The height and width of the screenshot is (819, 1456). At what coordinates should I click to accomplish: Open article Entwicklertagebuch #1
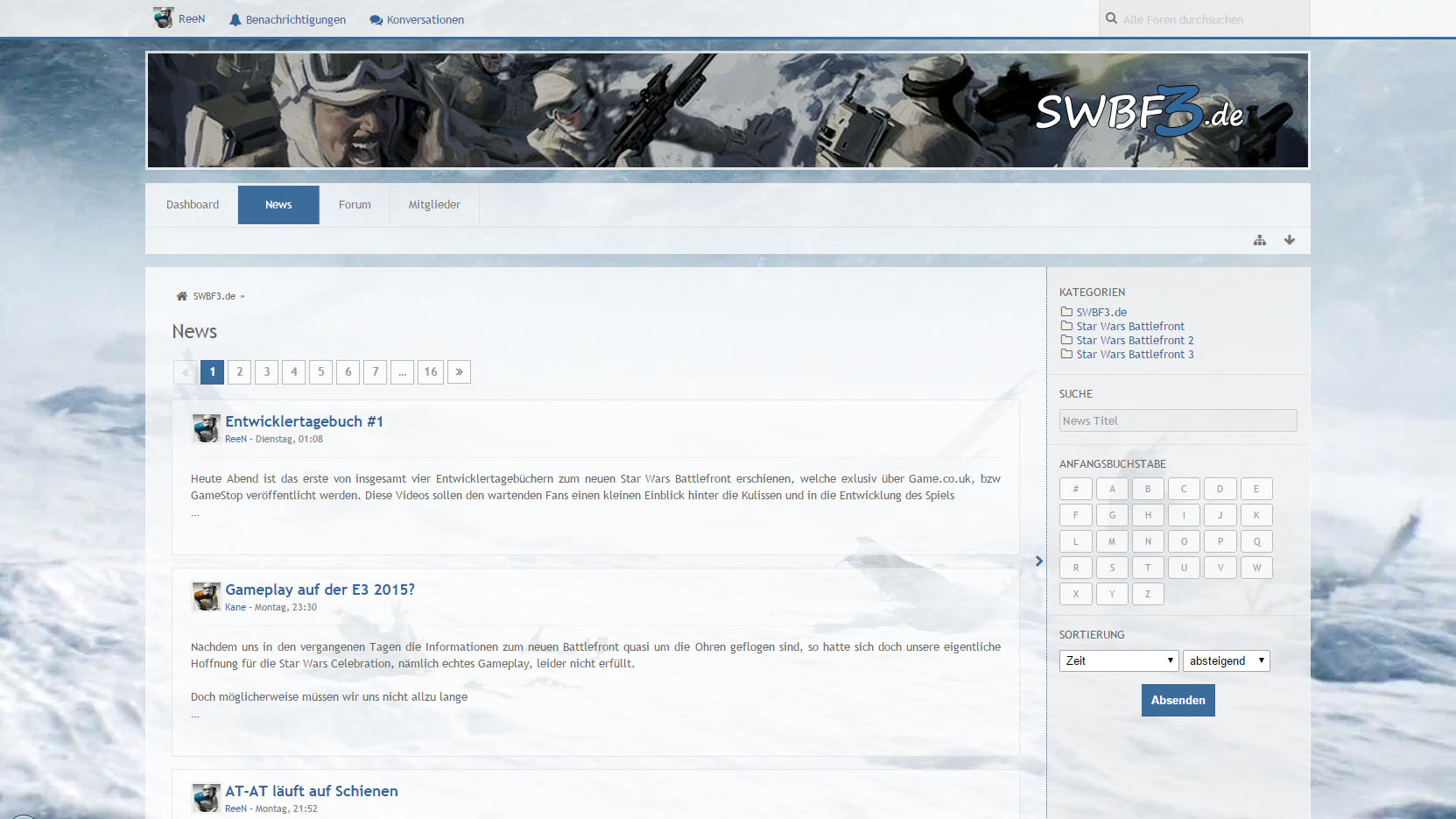click(304, 421)
